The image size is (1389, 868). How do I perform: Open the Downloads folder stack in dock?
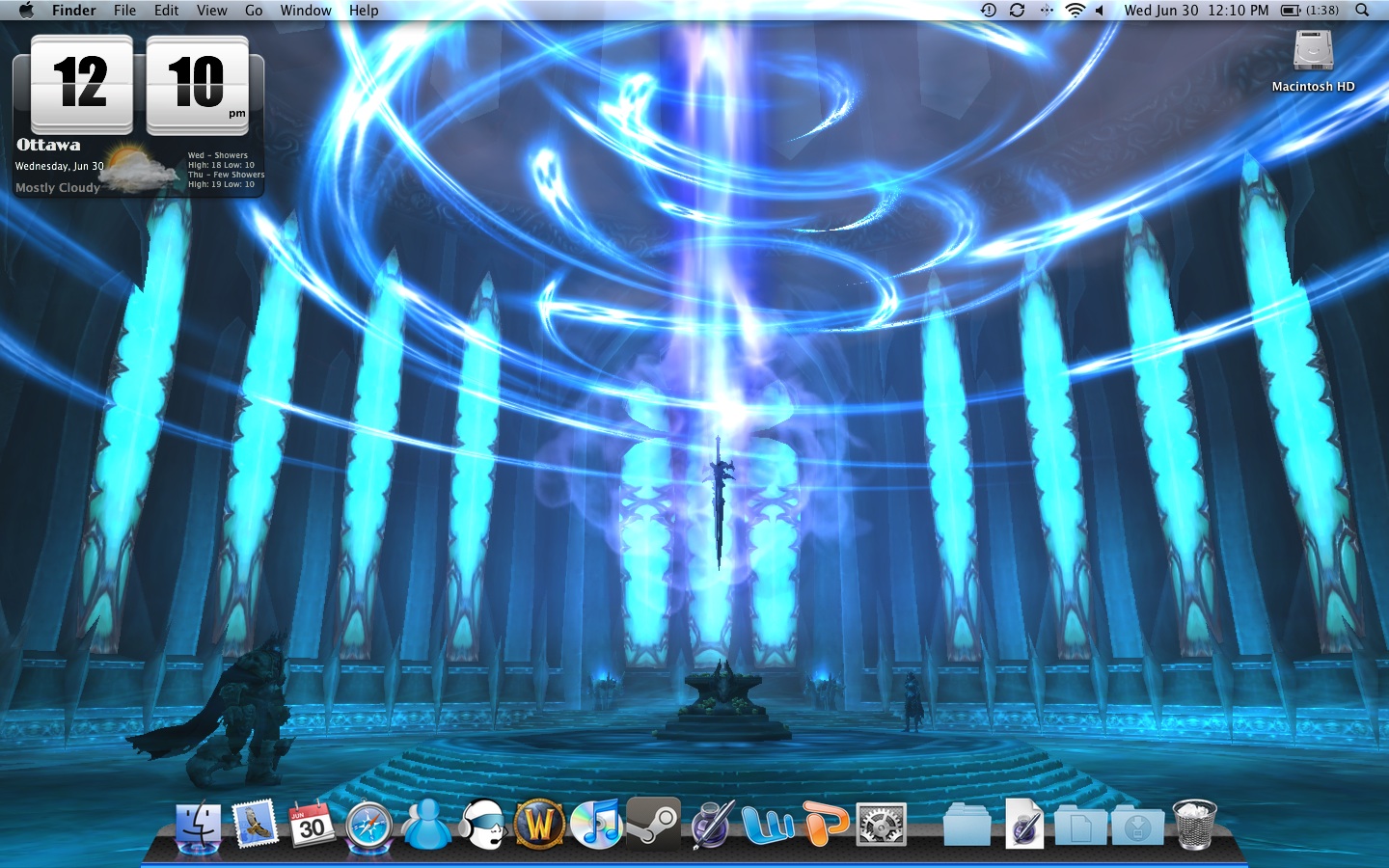[x=1137, y=826]
